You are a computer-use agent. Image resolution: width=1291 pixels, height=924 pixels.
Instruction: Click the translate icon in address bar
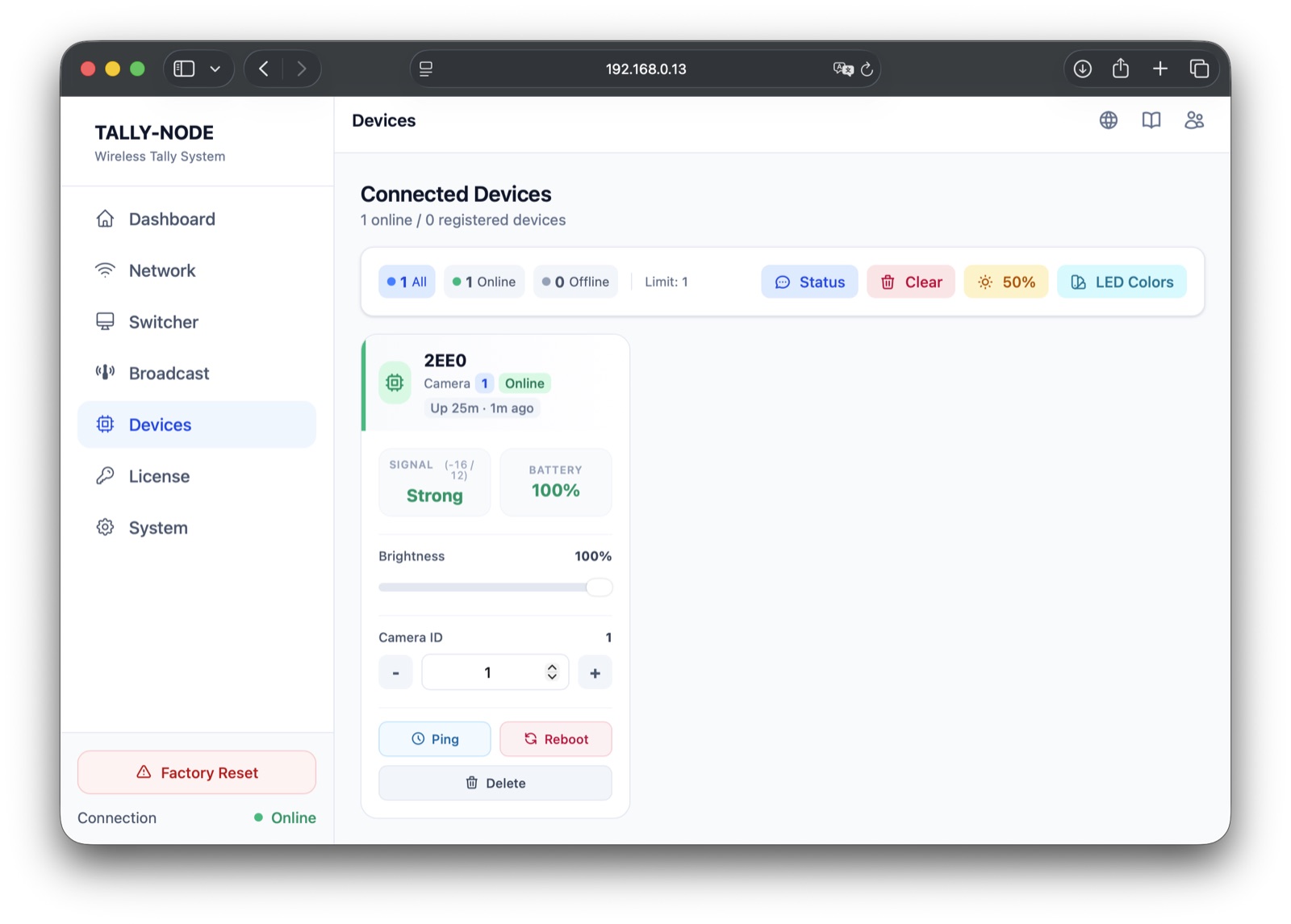(843, 69)
